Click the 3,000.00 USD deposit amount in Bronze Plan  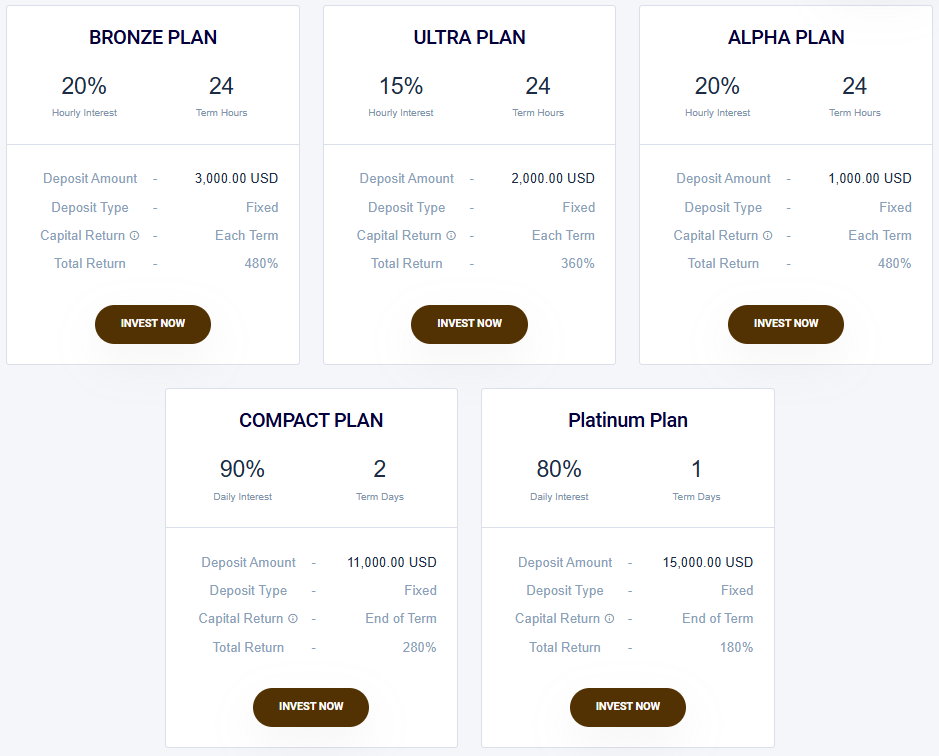pyautogui.click(x=236, y=178)
